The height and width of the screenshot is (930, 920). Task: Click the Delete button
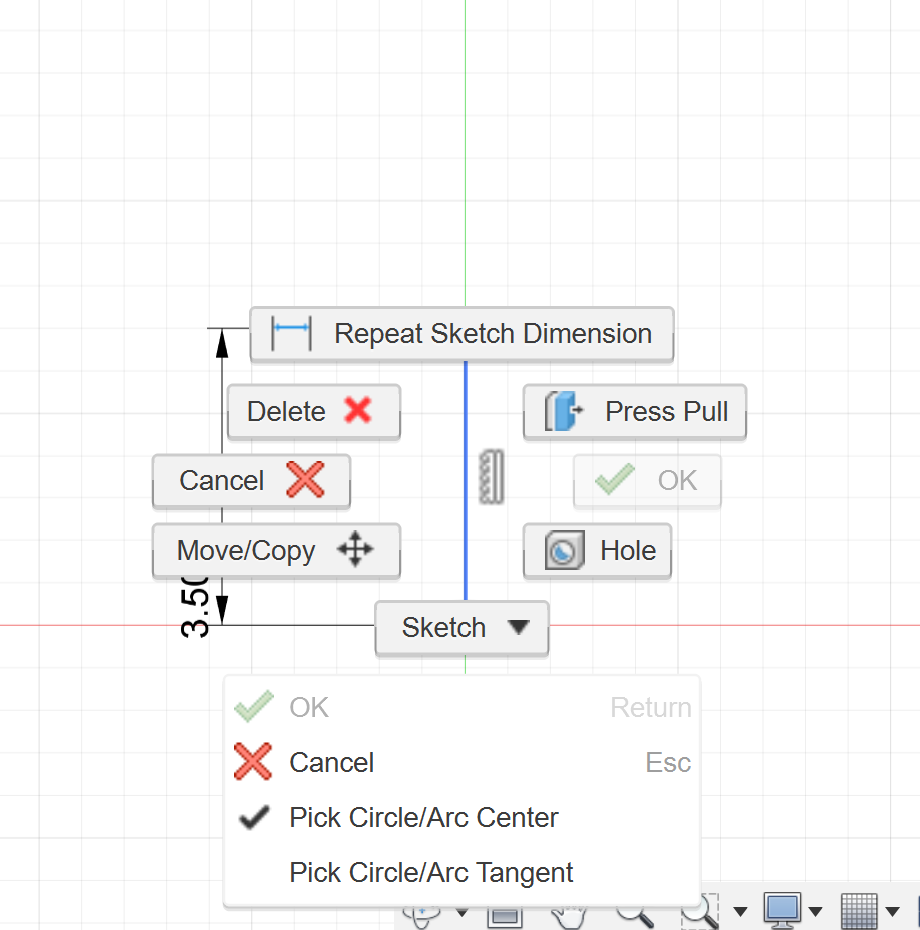click(313, 412)
